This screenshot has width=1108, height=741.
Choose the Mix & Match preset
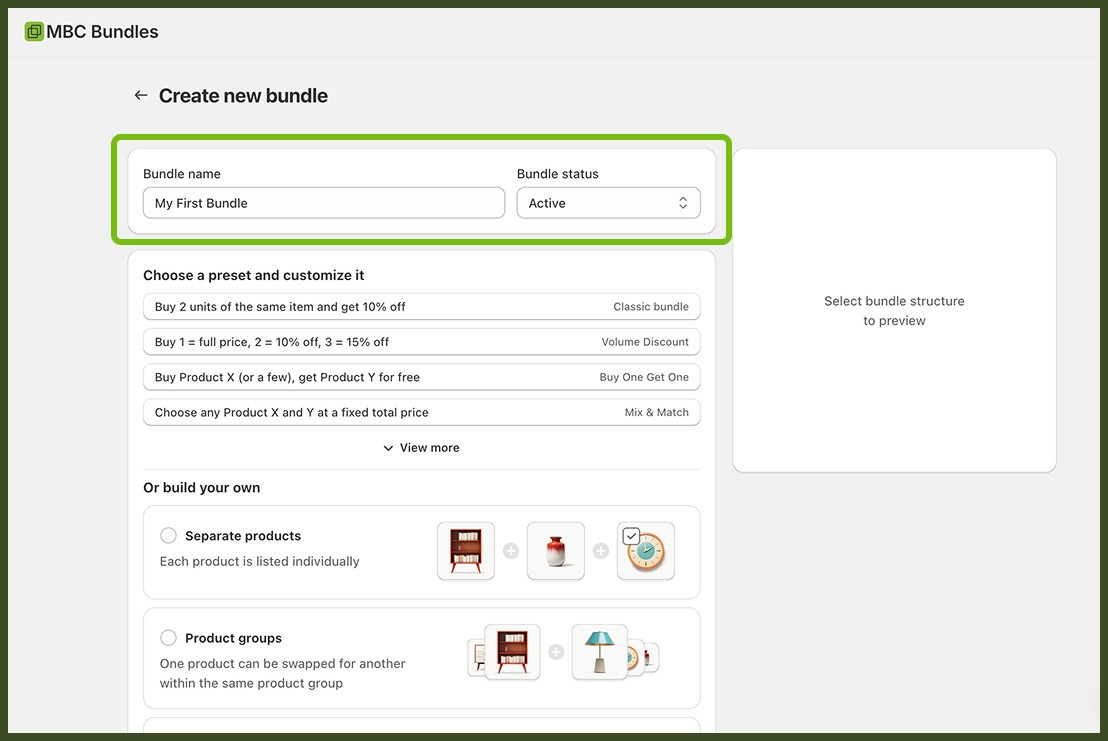click(421, 411)
